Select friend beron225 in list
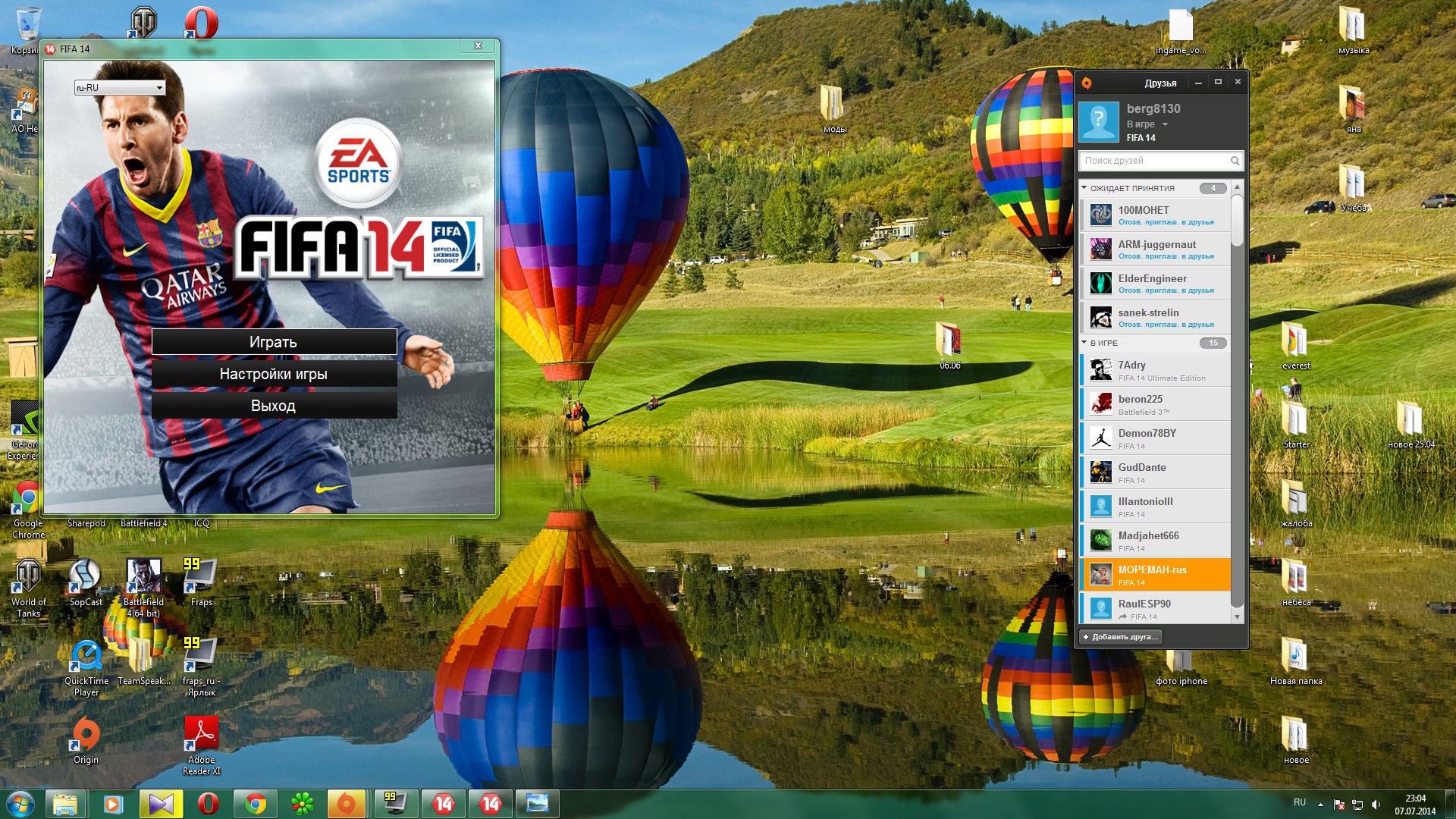Image resolution: width=1456 pixels, height=819 pixels. [1155, 404]
